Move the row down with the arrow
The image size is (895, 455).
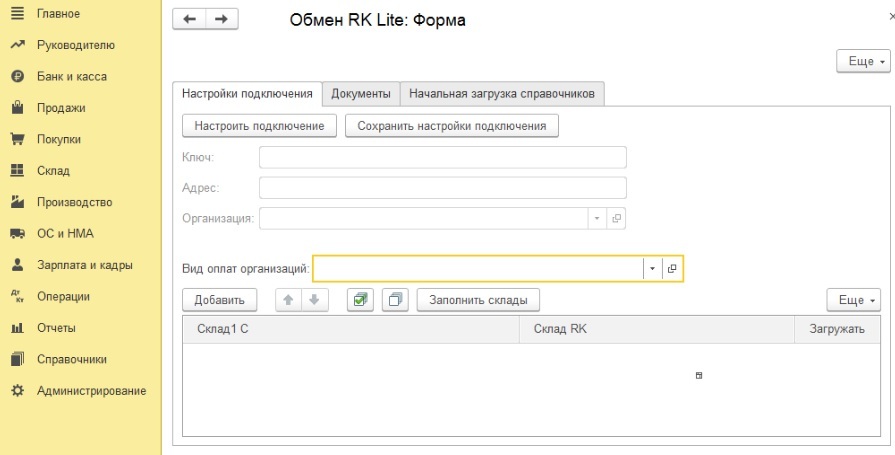tap(313, 300)
